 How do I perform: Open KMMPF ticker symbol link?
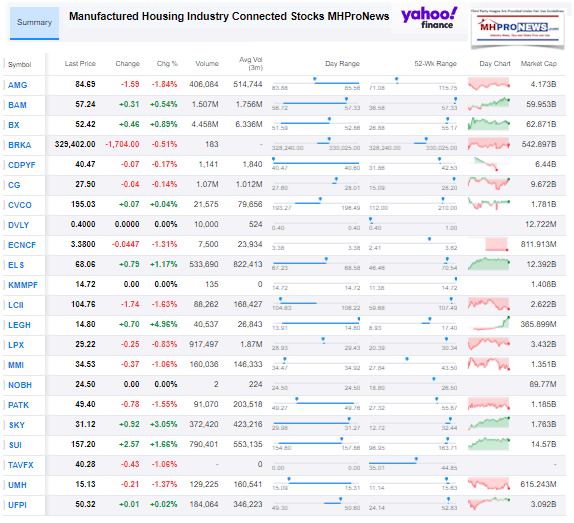tap(23, 285)
